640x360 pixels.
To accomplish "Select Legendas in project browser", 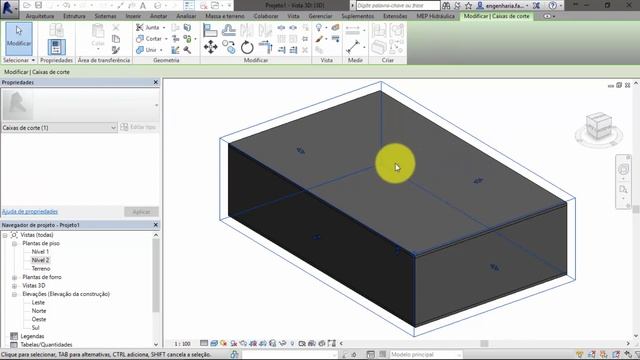I will point(32,336).
